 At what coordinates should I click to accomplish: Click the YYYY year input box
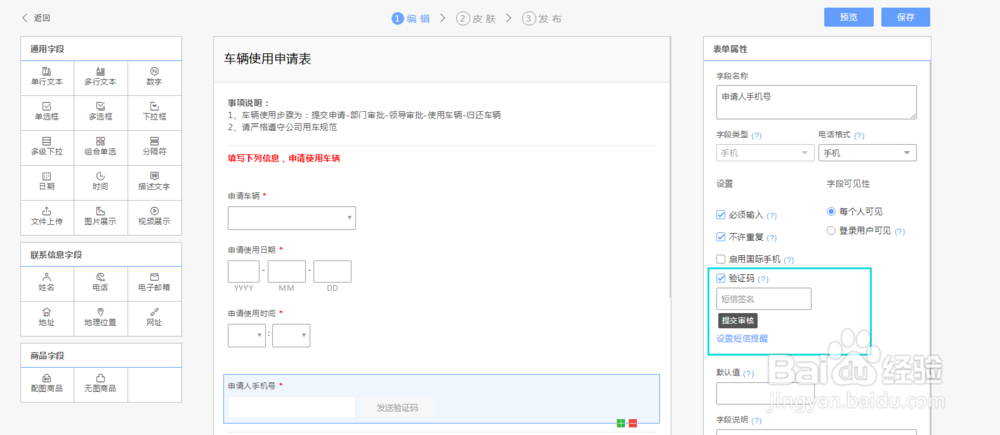(244, 272)
